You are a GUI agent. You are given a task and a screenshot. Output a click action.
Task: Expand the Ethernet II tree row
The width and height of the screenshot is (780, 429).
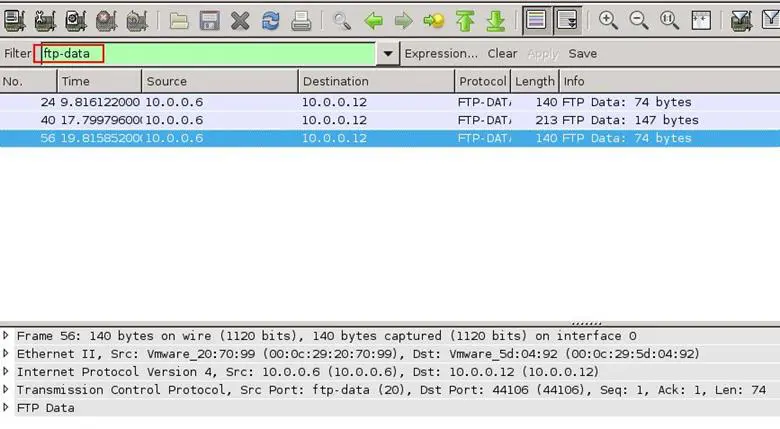point(7,354)
